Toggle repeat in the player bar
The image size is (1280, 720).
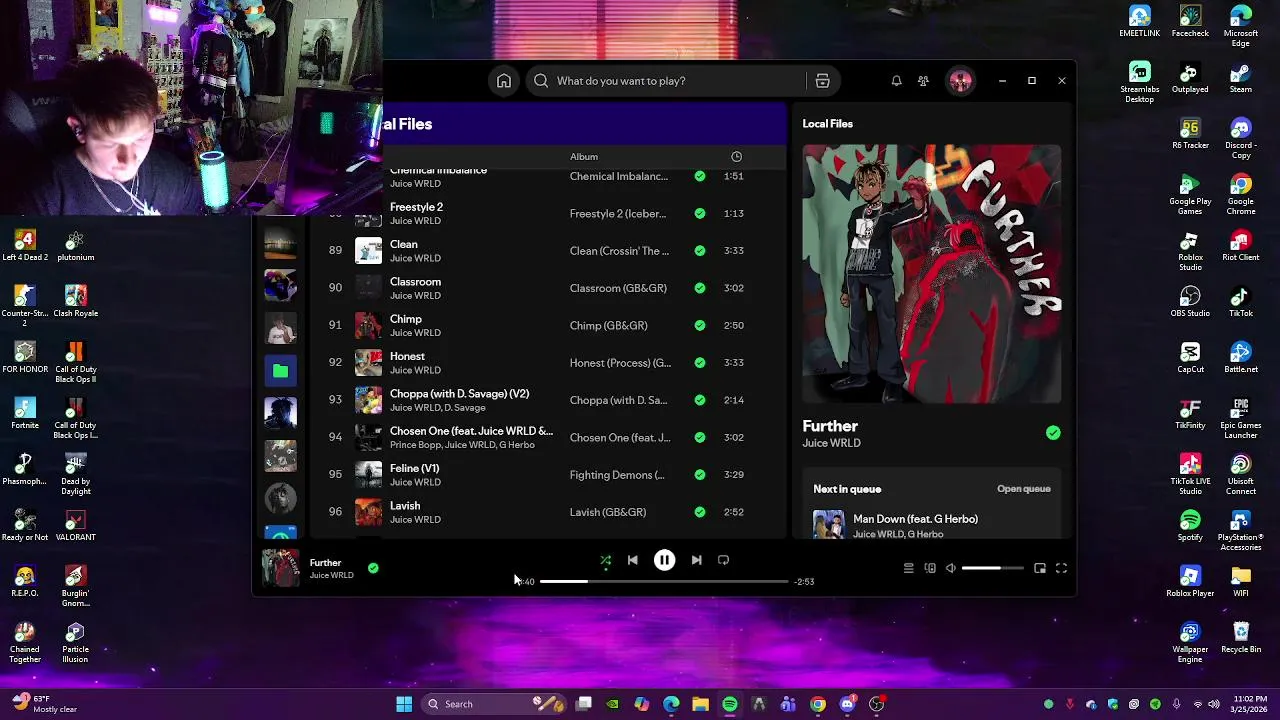pyautogui.click(x=723, y=560)
